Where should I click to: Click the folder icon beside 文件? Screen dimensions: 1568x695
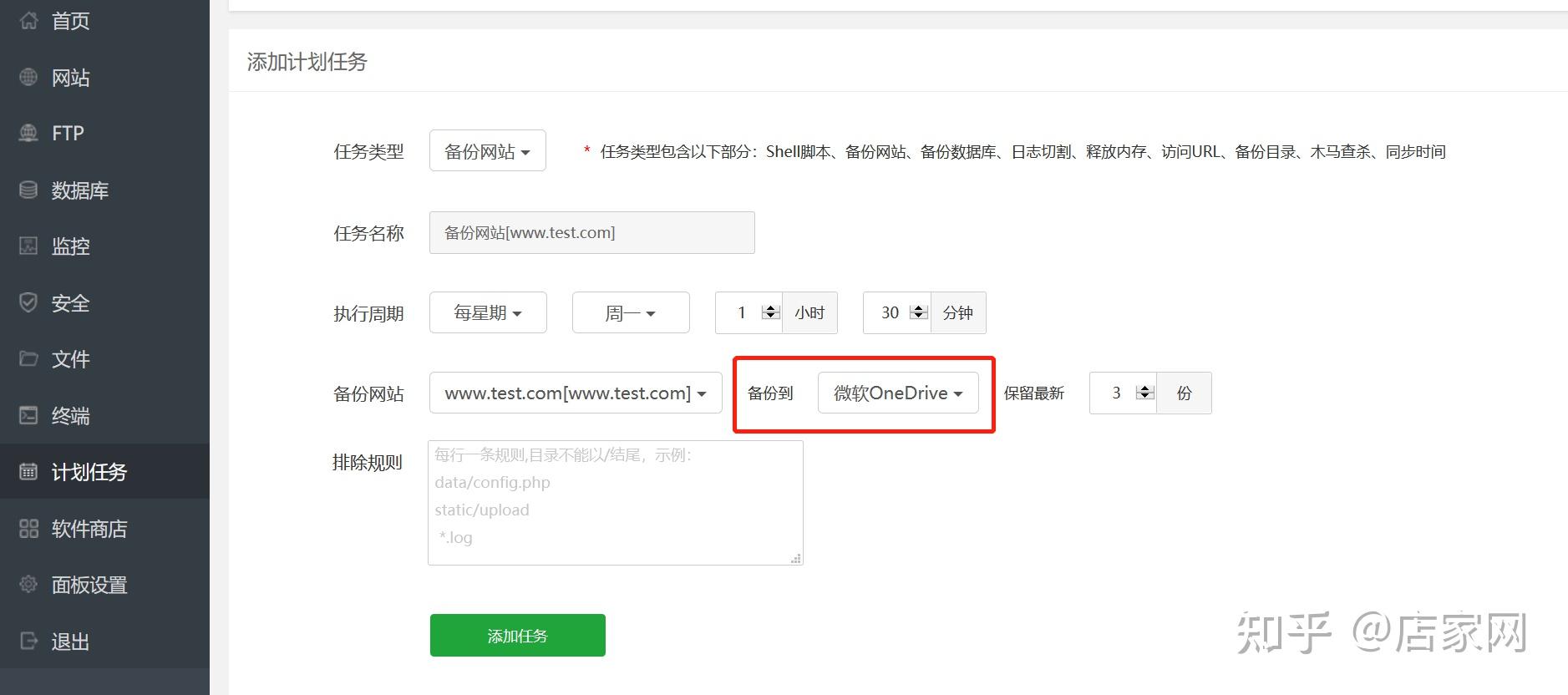coord(28,358)
